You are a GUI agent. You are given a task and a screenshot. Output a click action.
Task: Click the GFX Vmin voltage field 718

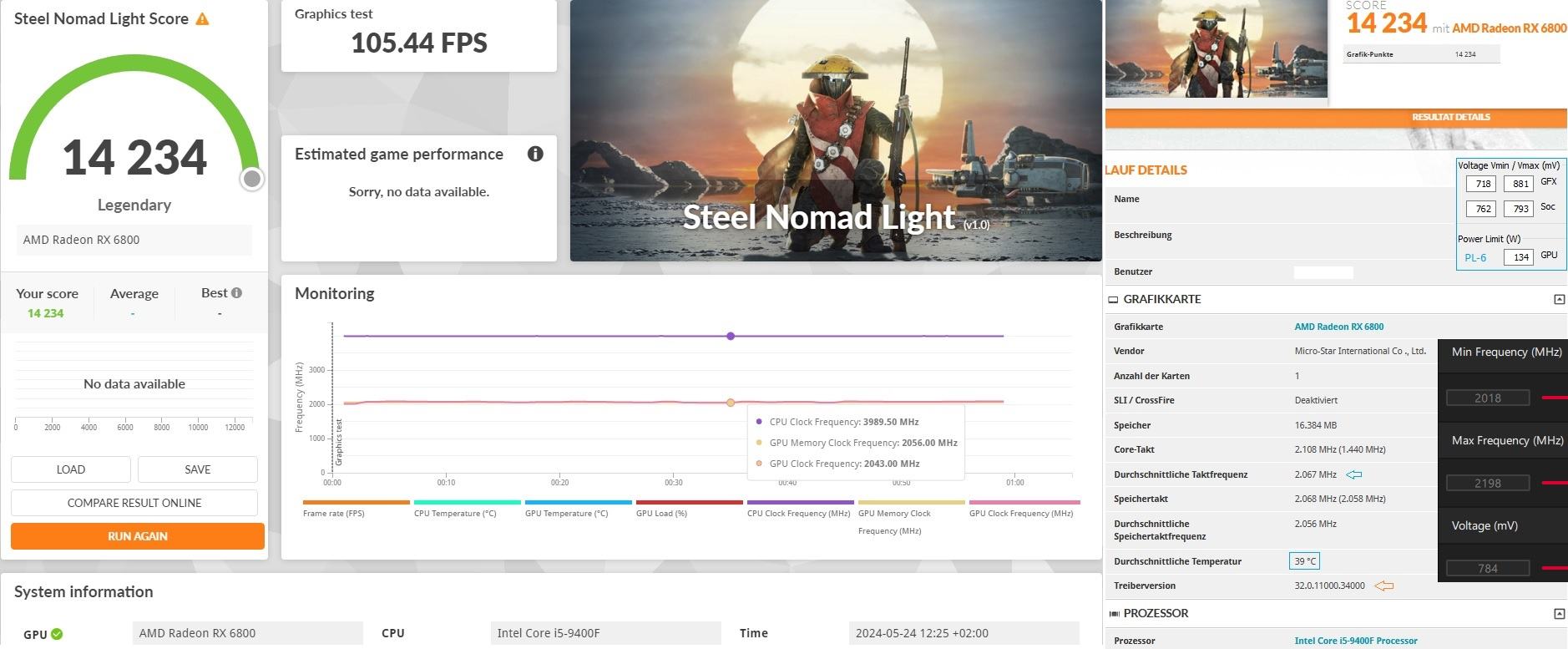click(1481, 184)
